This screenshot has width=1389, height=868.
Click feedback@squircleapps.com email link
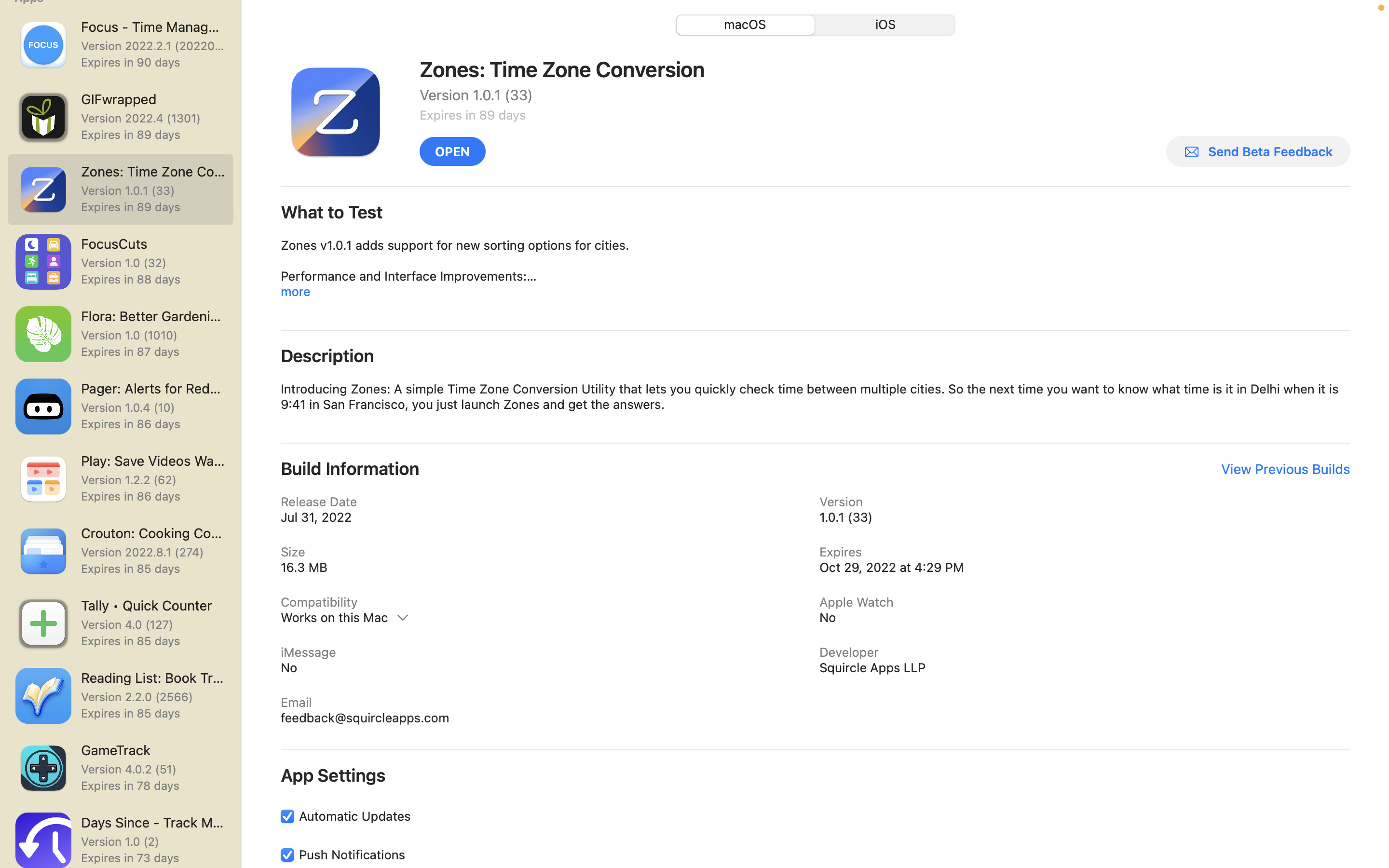(x=365, y=718)
